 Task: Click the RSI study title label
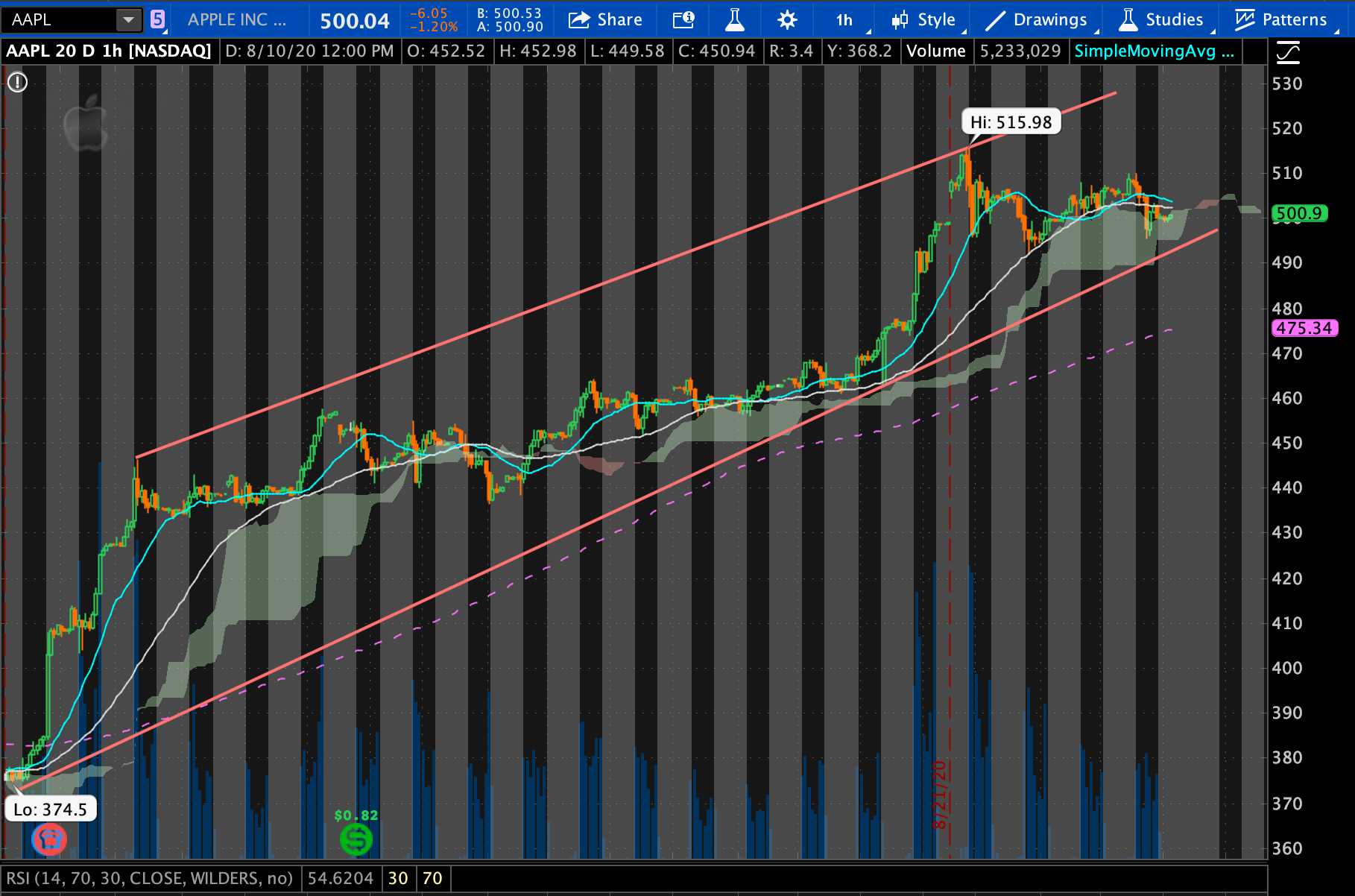coord(149,878)
